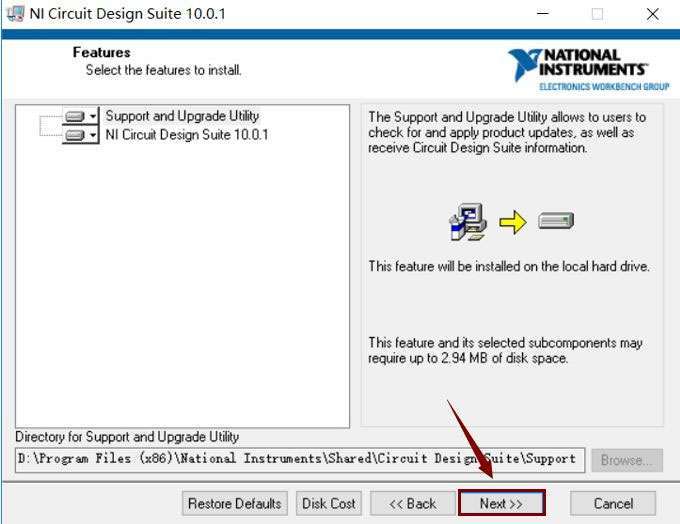The image size is (680, 524).
Task: Select the Support and Upgrade Utility feature
Action: 182,116
